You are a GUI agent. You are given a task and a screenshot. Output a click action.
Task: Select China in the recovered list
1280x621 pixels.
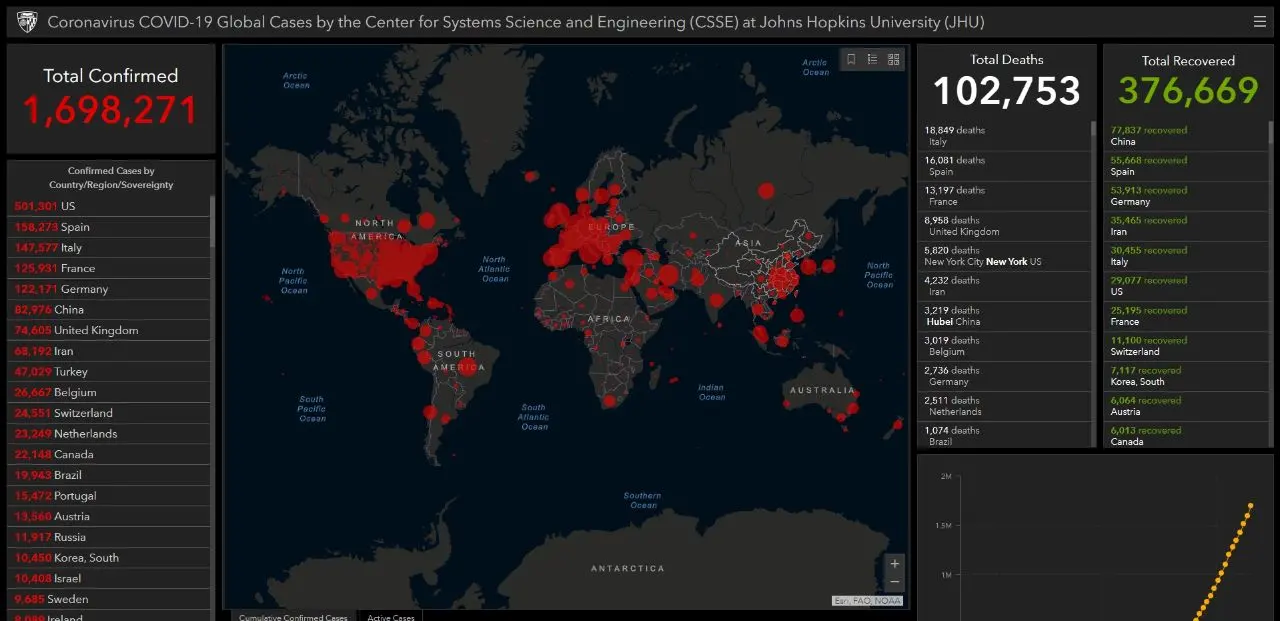1123,136
